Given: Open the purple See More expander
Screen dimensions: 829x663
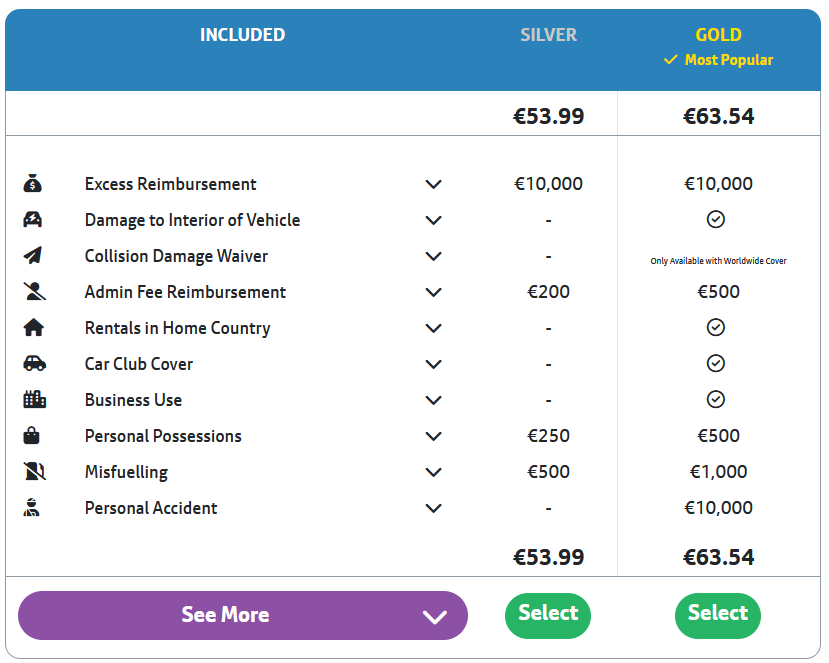Looking at the screenshot, I should 243,615.
